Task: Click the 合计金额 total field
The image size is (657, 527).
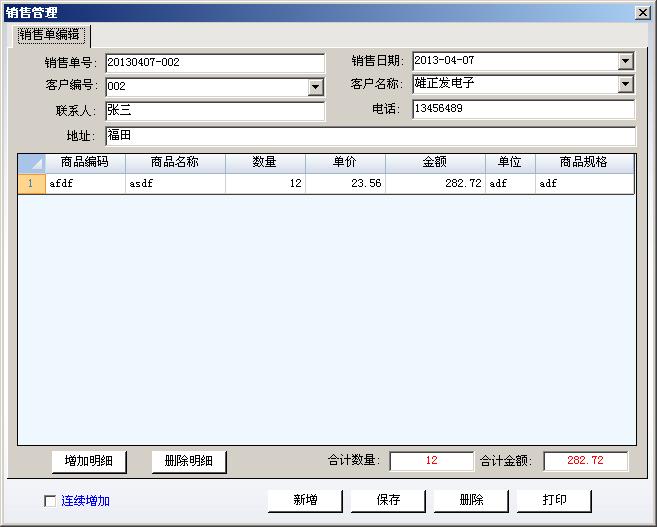Action: (x=585, y=461)
